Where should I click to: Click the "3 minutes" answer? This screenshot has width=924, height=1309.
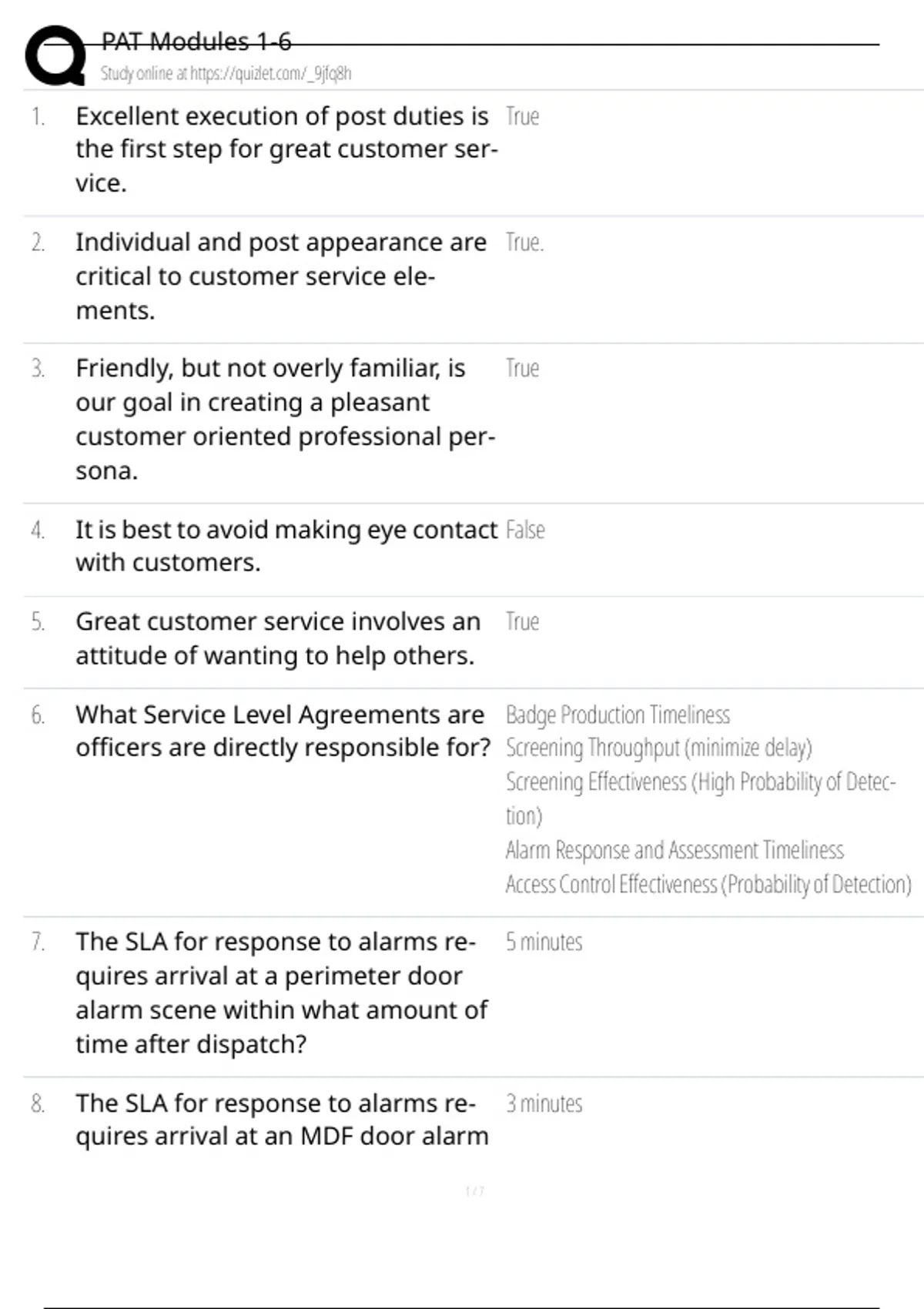tap(544, 1104)
